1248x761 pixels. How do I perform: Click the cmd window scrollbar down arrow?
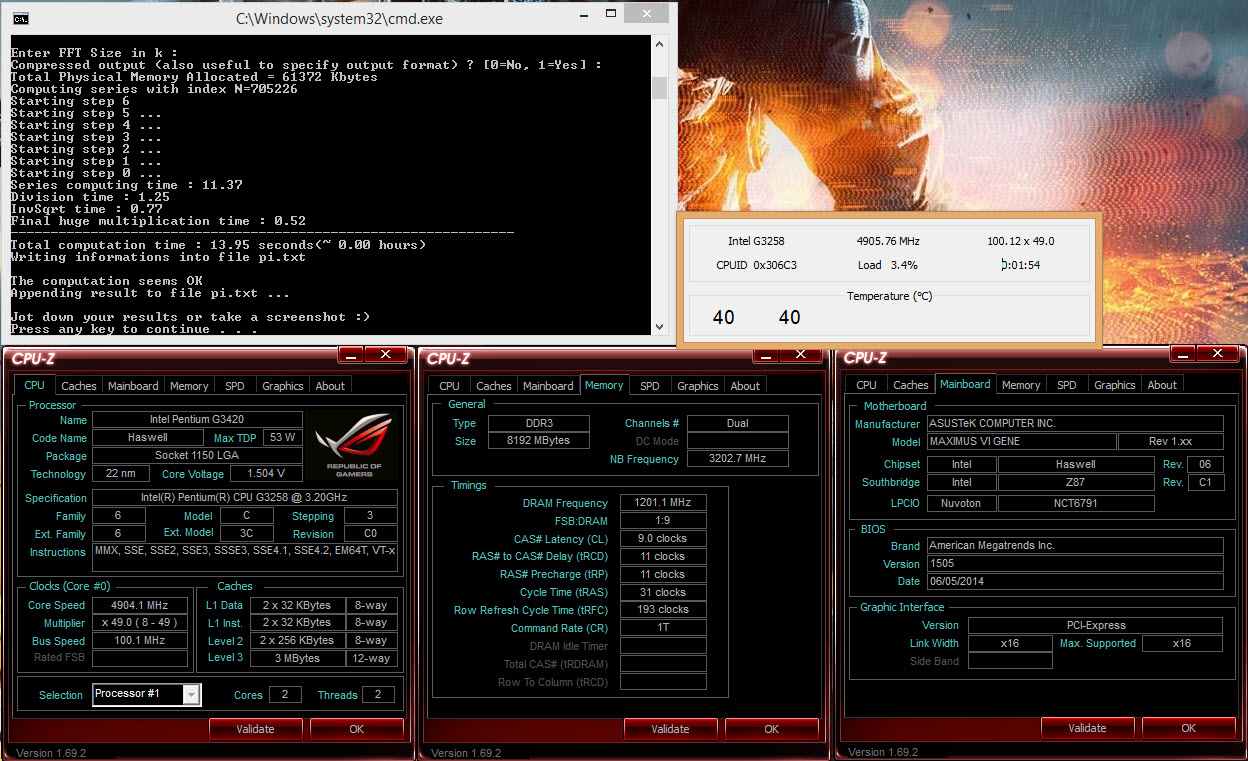(x=659, y=326)
